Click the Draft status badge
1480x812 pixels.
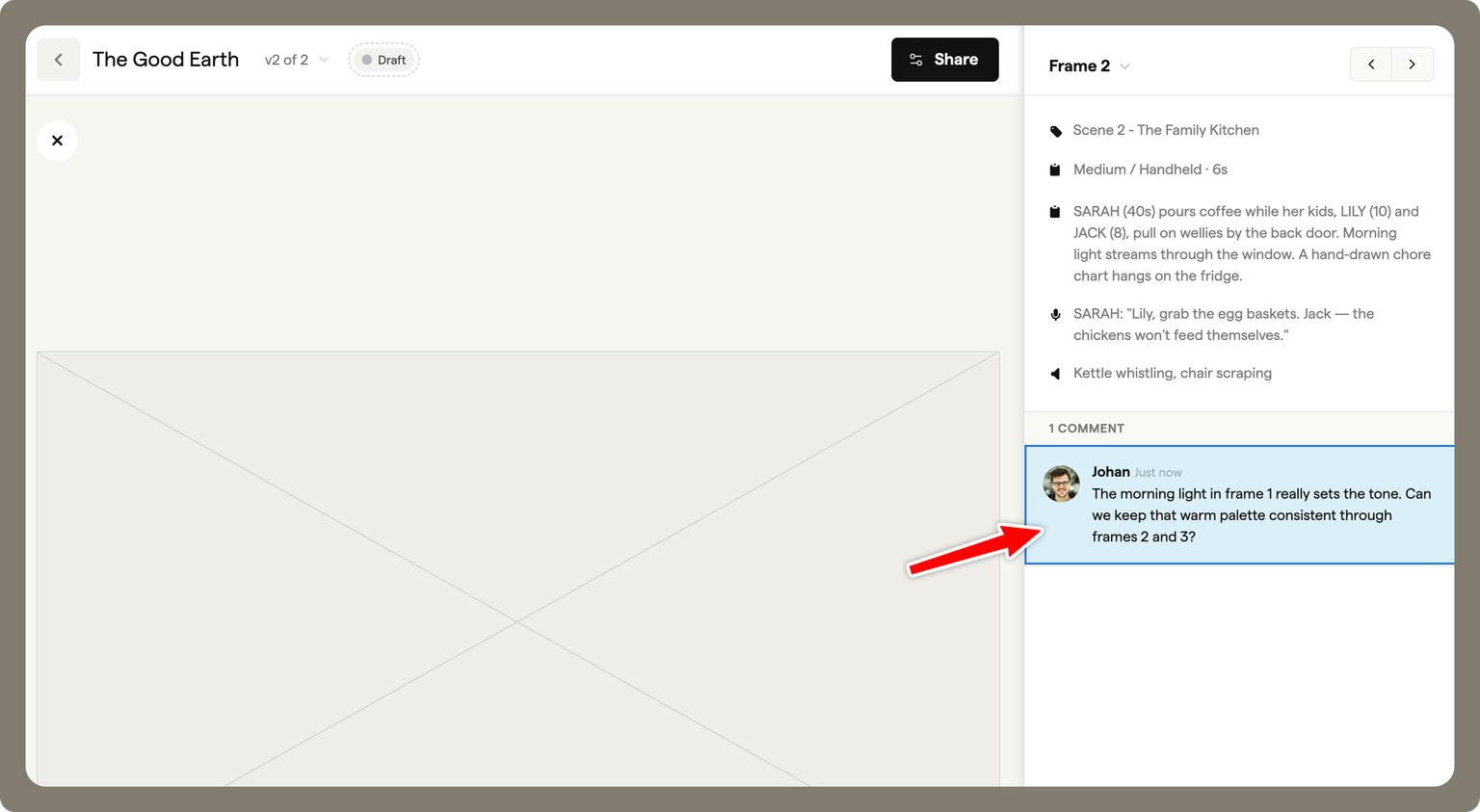pos(383,60)
